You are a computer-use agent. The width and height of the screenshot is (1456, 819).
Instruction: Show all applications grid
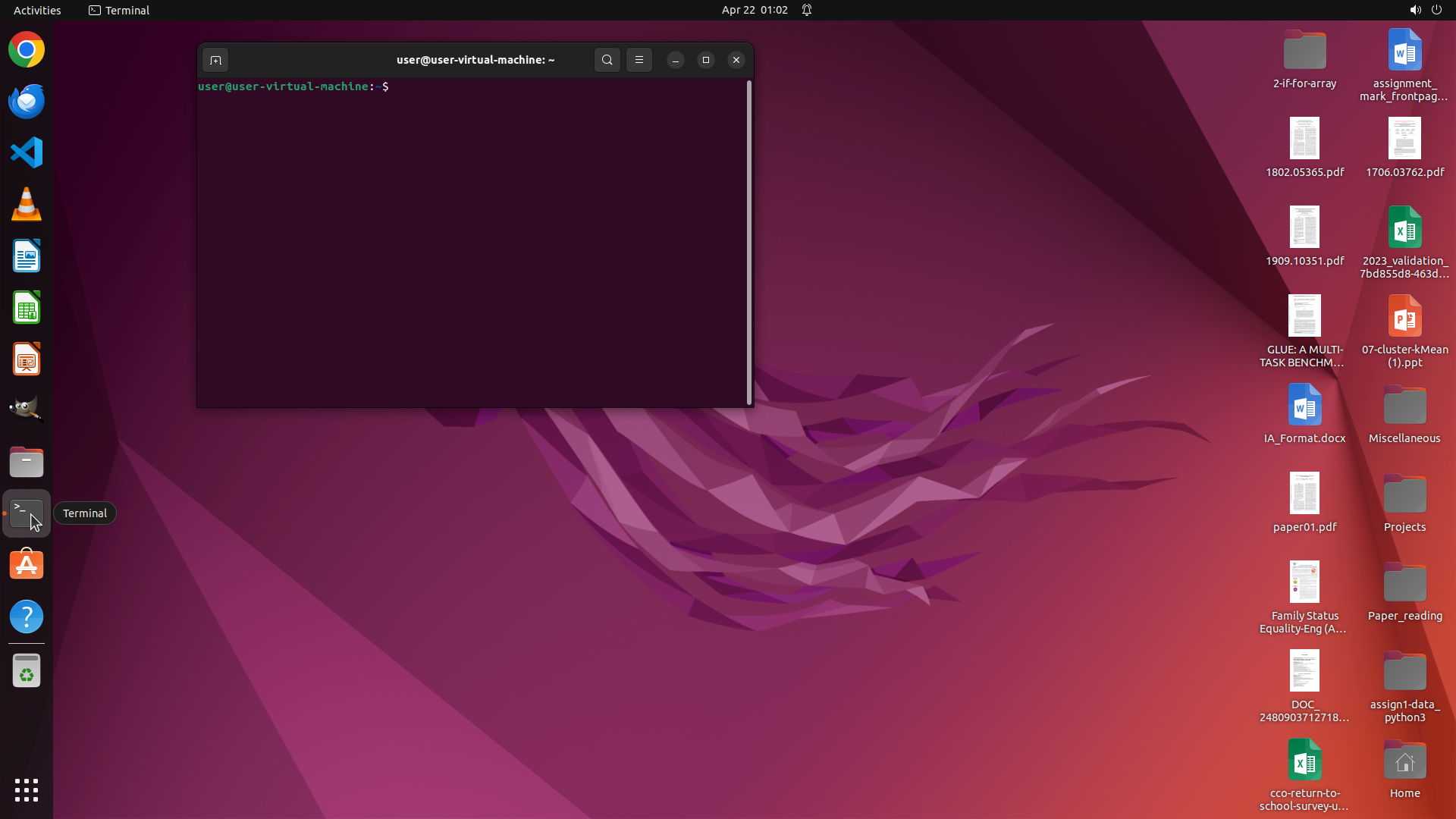click(27, 790)
